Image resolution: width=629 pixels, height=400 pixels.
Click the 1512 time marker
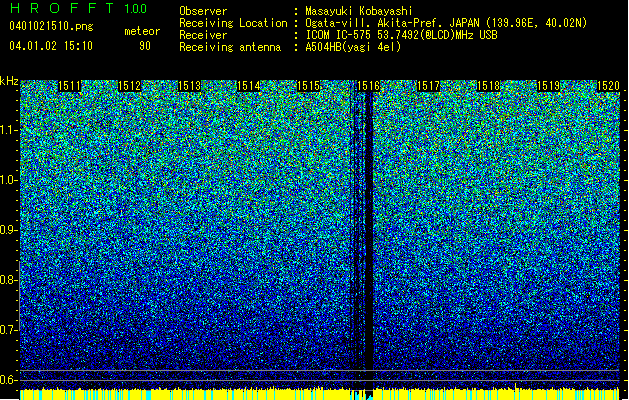pyautogui.click(x=130, y=86)
